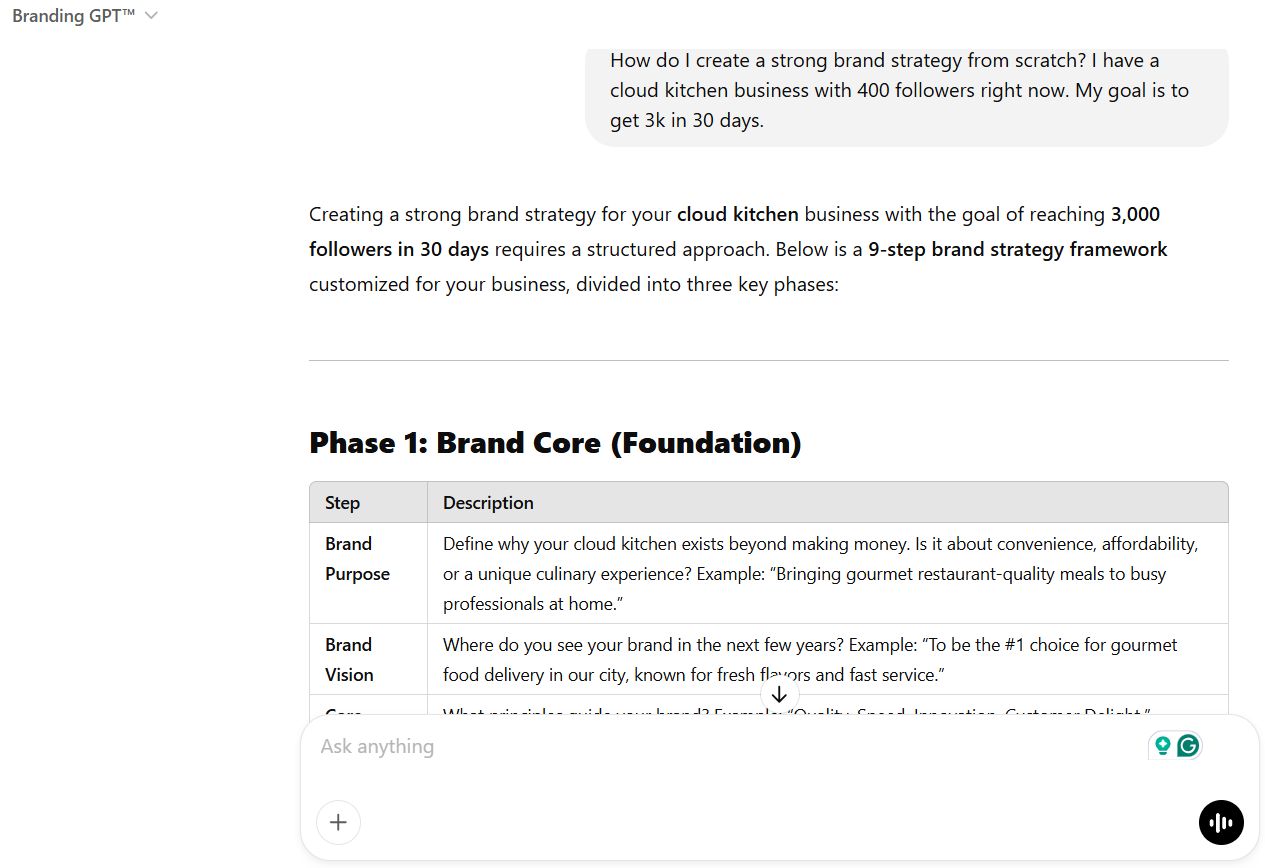Image resolution: width=1265 pixels, height=868 pixels.
Task: Click the Branding GPT™ title label
Action: (73, 16)
